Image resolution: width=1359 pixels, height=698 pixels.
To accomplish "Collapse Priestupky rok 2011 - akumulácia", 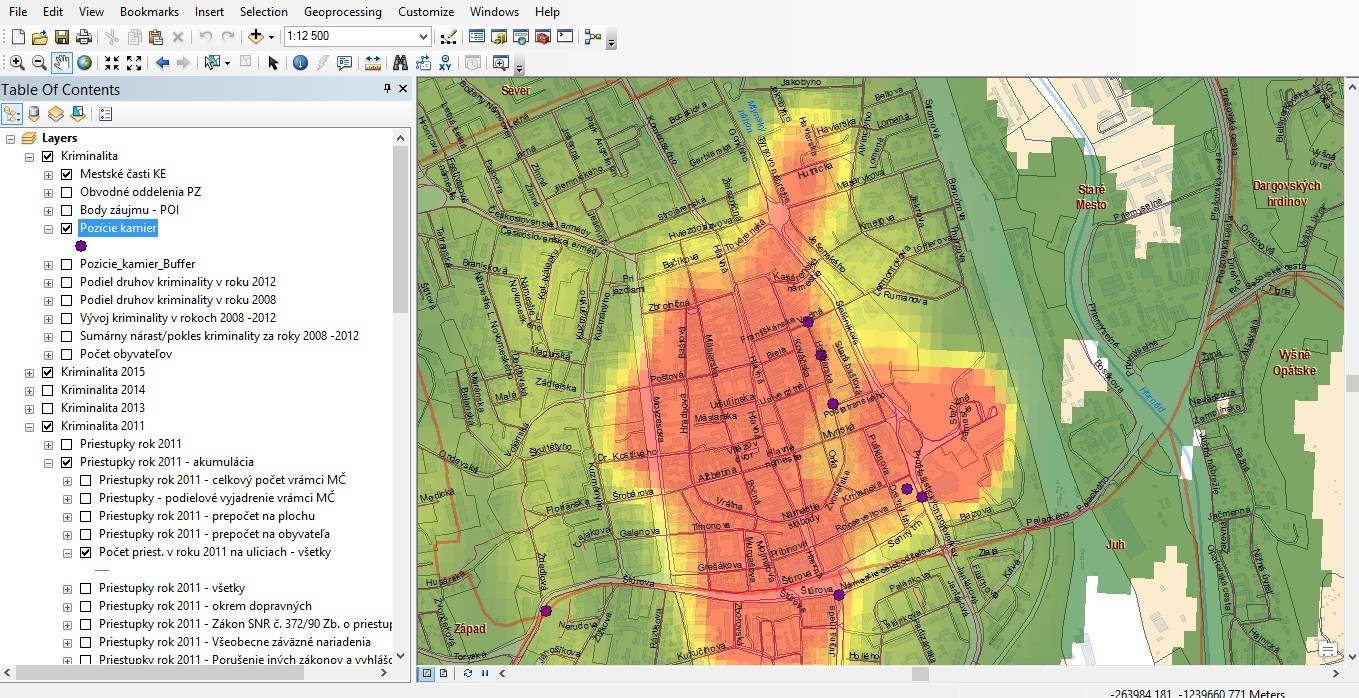I will click(48, 462).
